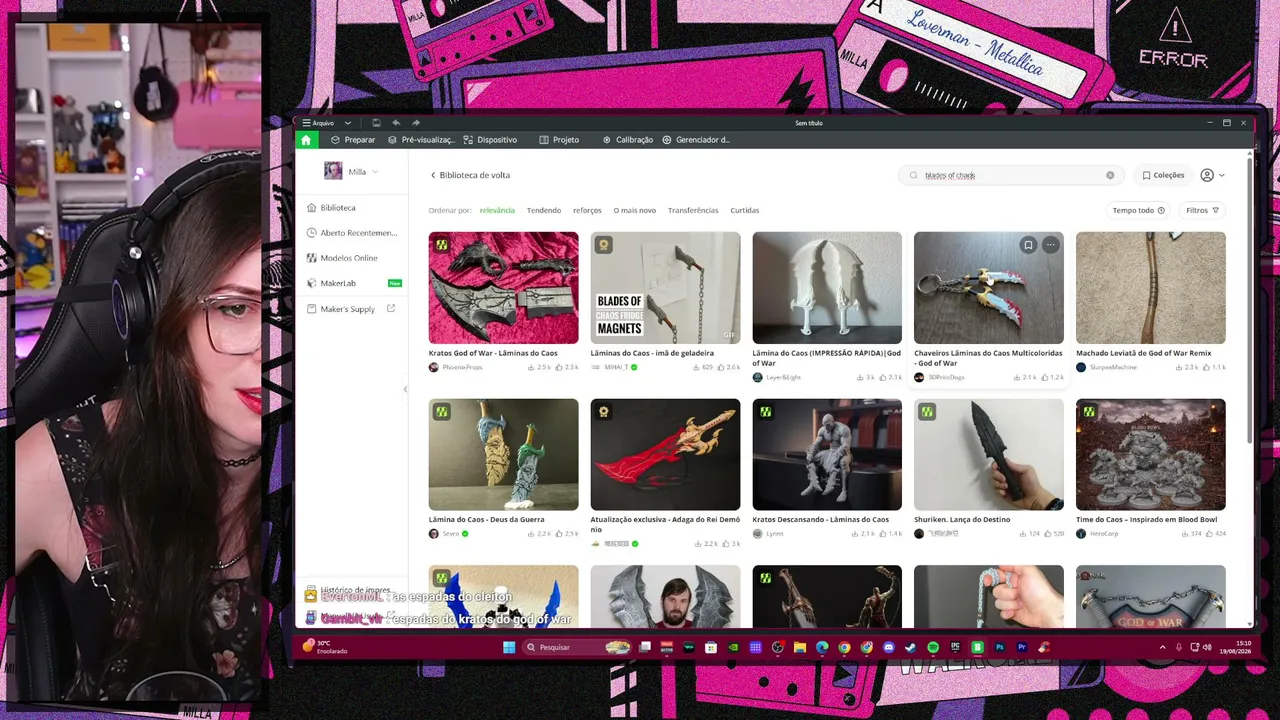This screenshot has width=1280, height=720.
Task: Clear the search field with X icon
Action: [x=1110, y=175]
